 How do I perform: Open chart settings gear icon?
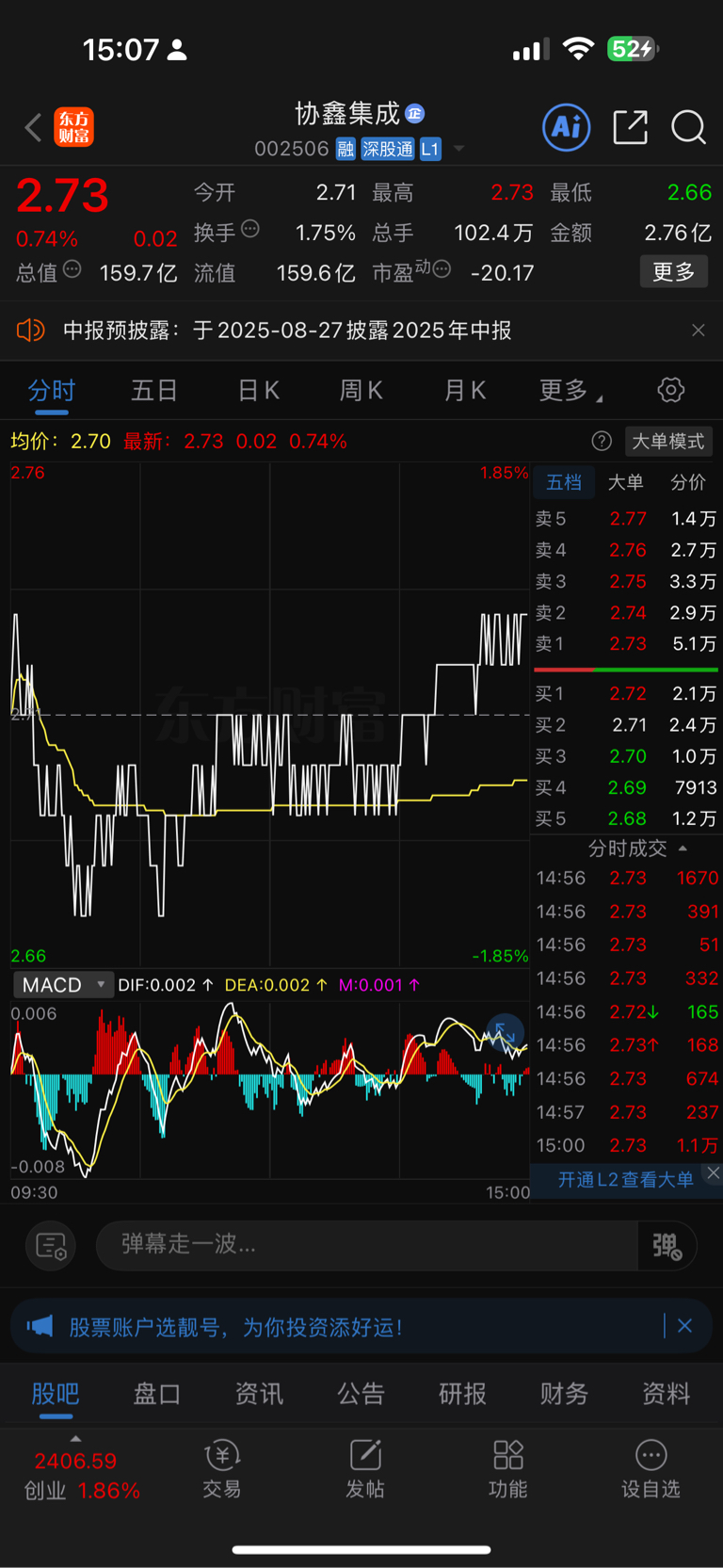[671, 390]
